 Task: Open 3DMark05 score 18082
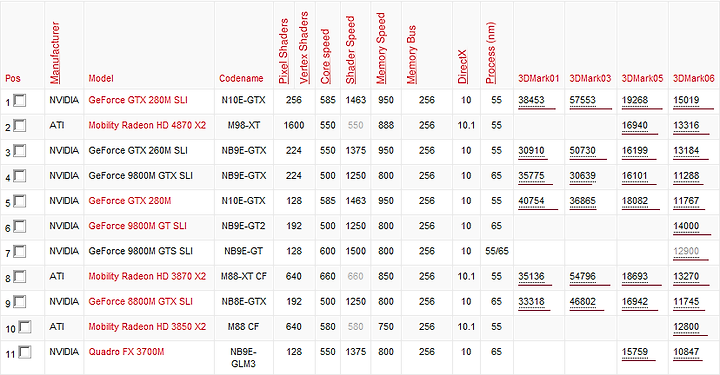635,201
